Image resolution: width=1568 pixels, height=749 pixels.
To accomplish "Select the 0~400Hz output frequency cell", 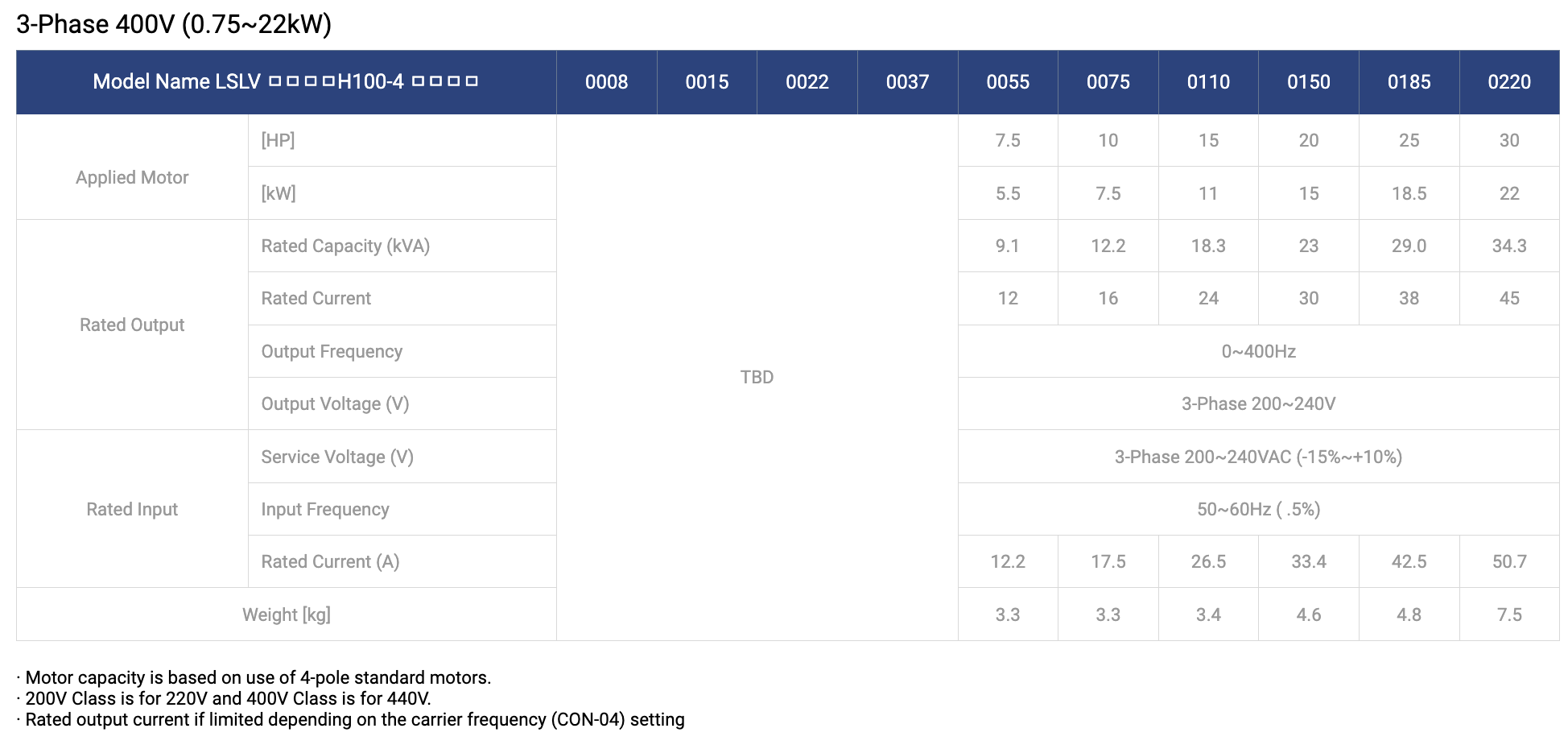I will (1259, 351).
